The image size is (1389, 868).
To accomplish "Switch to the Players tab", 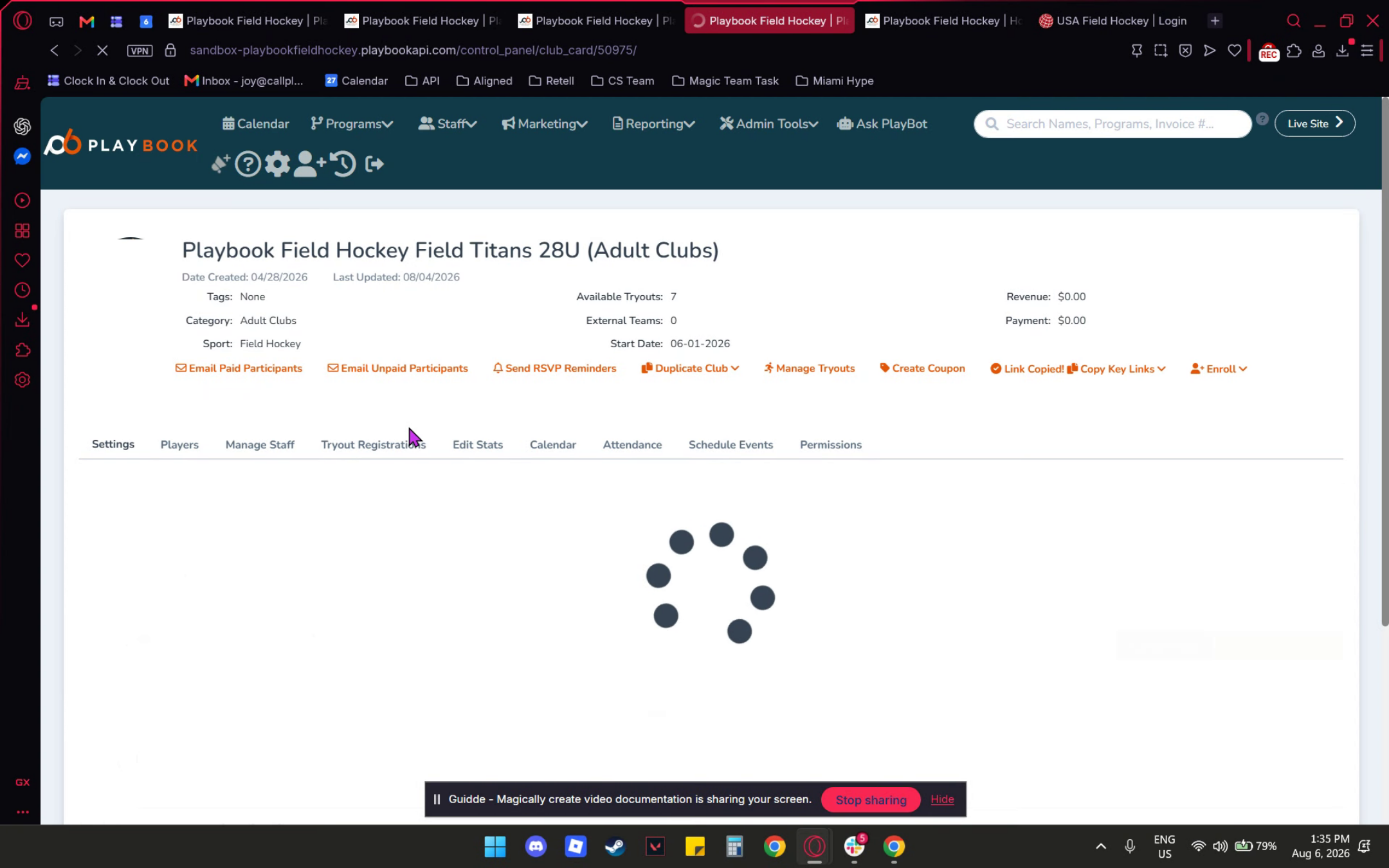I will (x=179, y=444).
